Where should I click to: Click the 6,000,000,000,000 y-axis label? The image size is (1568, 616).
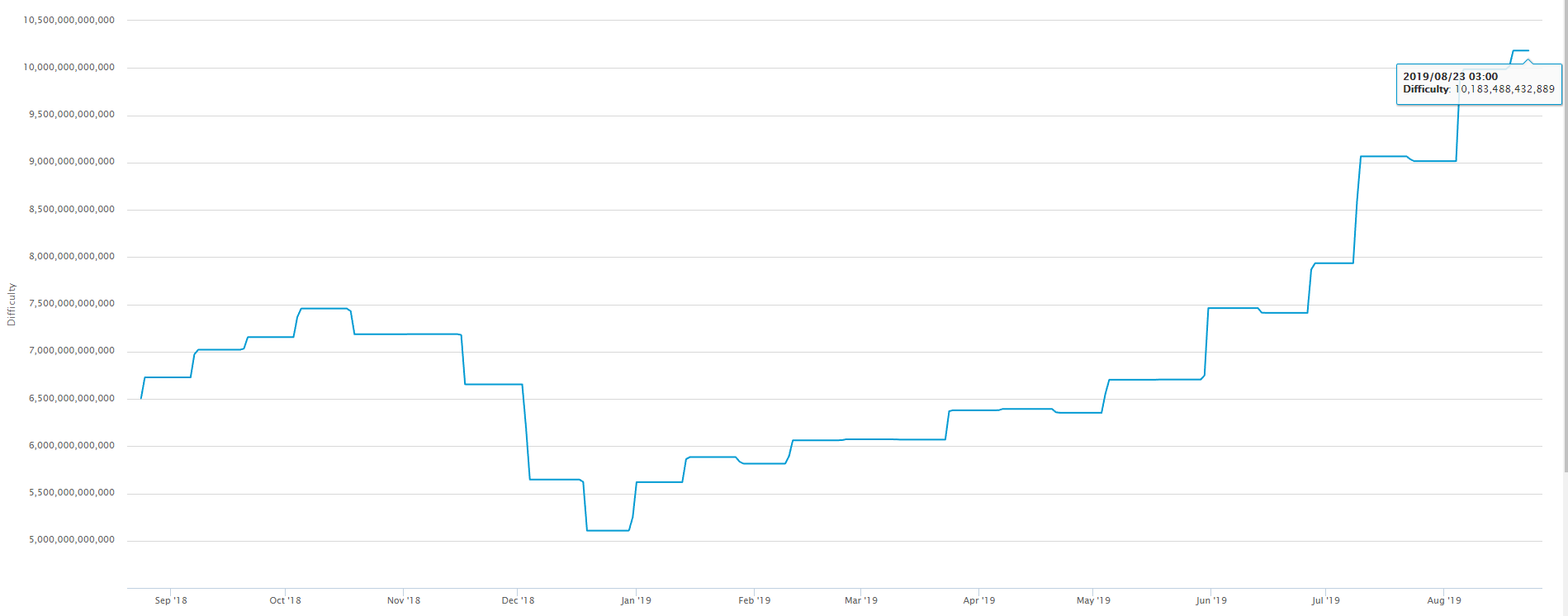coord(71,445)
